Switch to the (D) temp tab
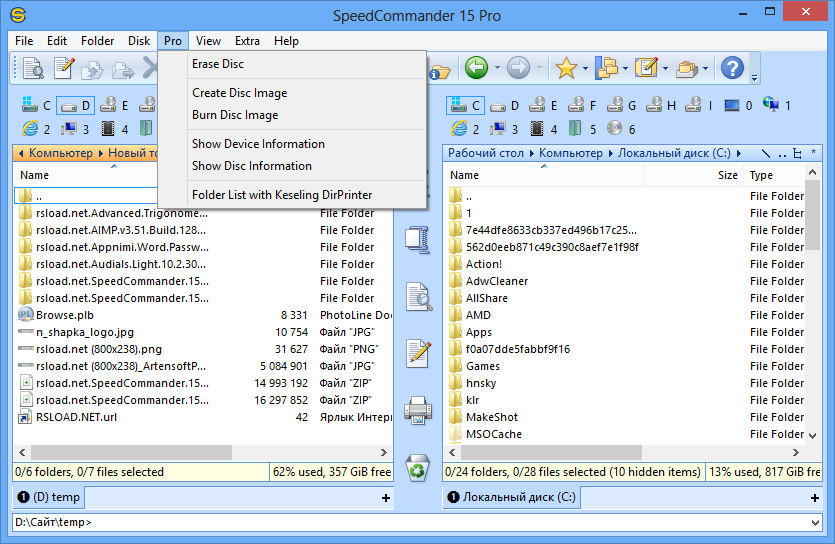This screenshot has height=544, width=835. tap(48, 497)
